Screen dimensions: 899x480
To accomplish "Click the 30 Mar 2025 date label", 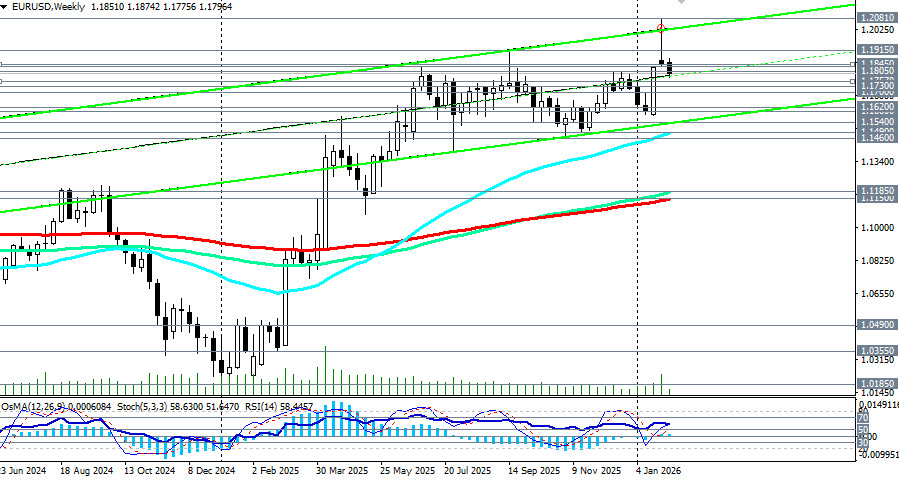I will click(342, 469).
